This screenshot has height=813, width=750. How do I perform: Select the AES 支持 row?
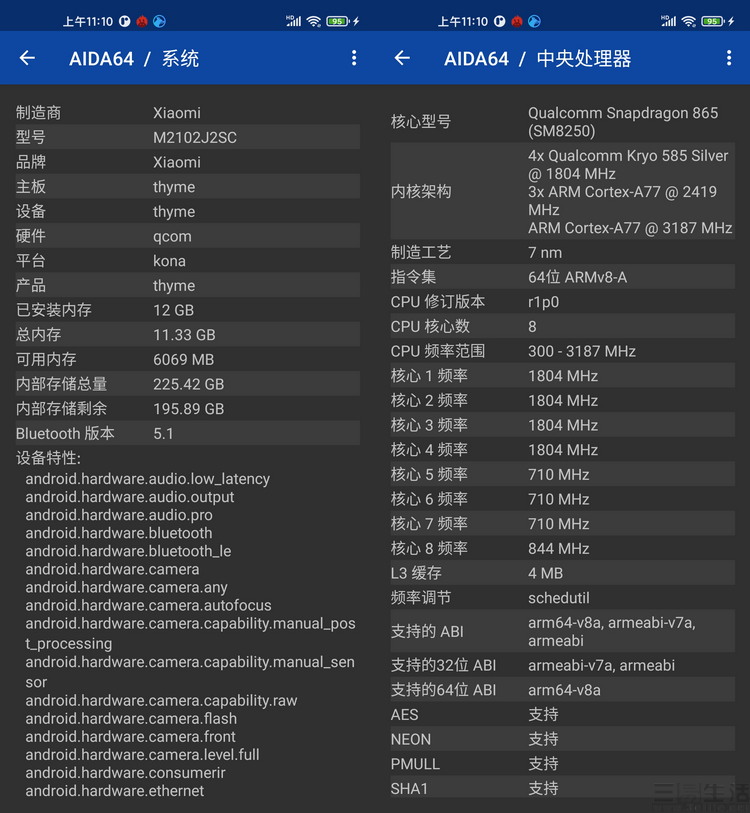[563, 714]
